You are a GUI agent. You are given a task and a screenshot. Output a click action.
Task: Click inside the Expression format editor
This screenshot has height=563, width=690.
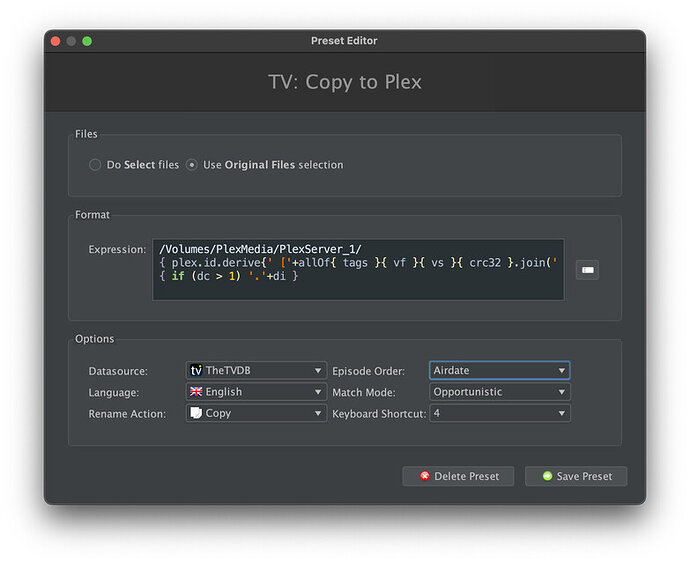[x=358, y=269]
